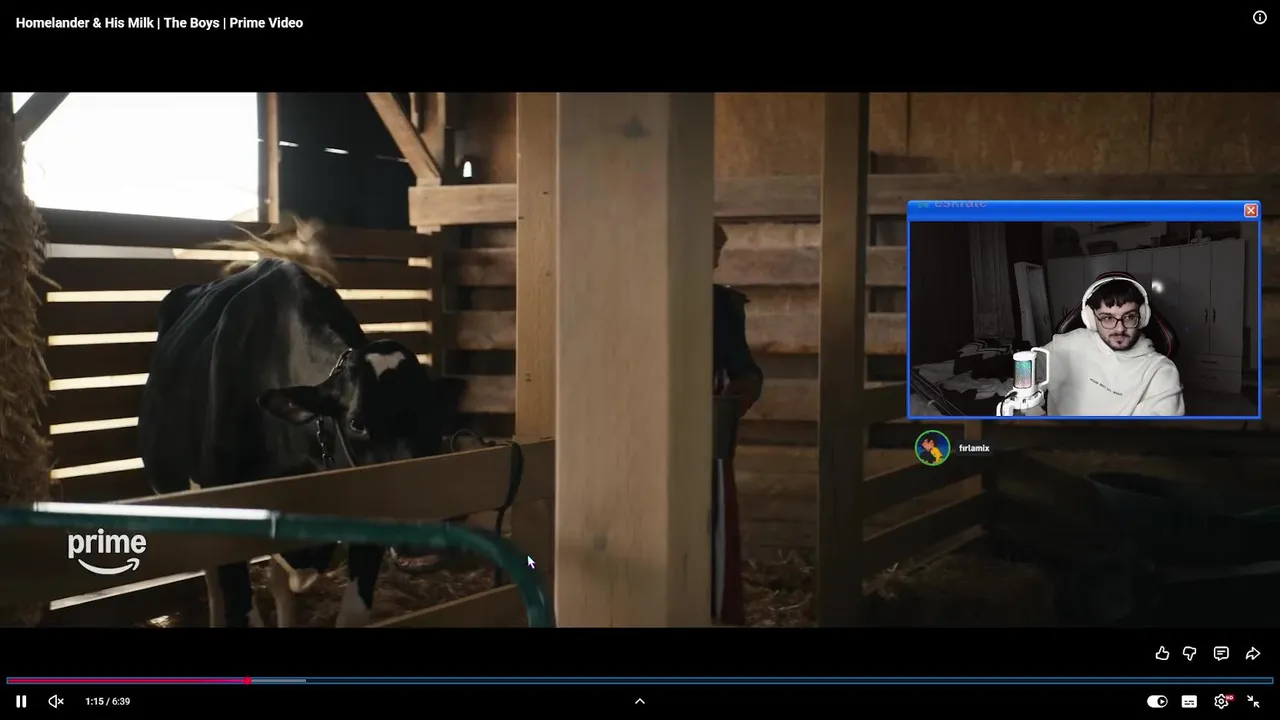Viewport: 1280px width, 720px height.
Task: Open the settings gear menu
Action: pyautogui.click(x=1221, y=701)
